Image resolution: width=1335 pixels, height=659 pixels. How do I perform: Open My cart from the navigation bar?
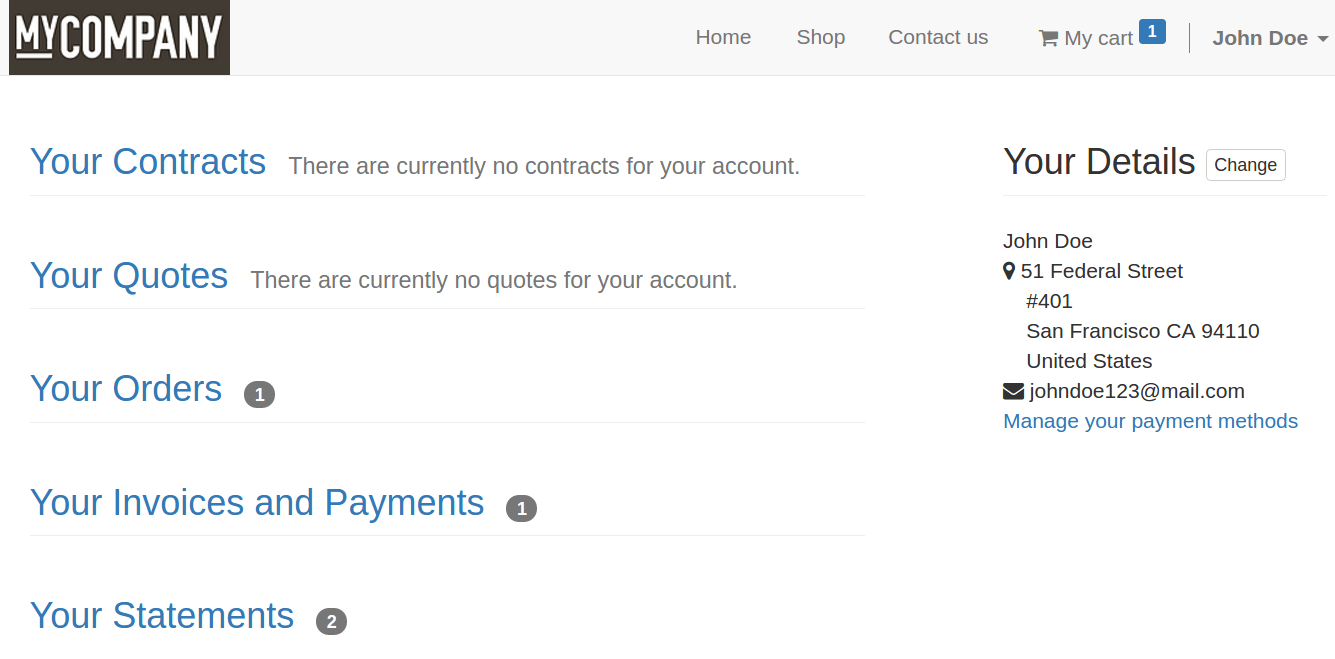[1098, 37]
